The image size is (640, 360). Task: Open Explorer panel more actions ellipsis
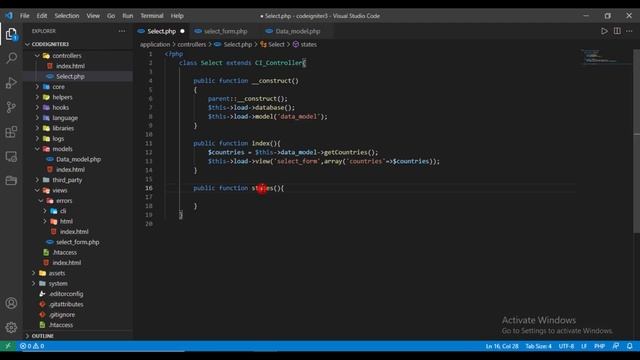tap(122, 31)
